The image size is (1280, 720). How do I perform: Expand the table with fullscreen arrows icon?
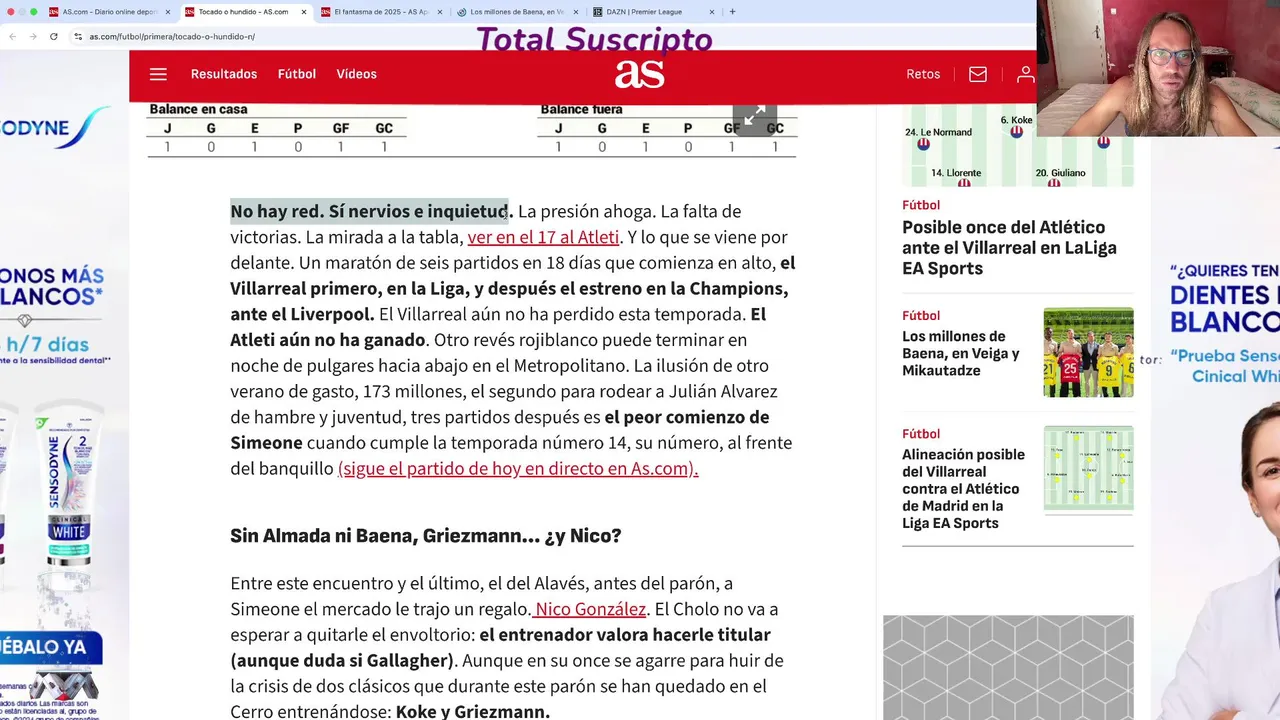pyautogui.click(x=755, y=115)
